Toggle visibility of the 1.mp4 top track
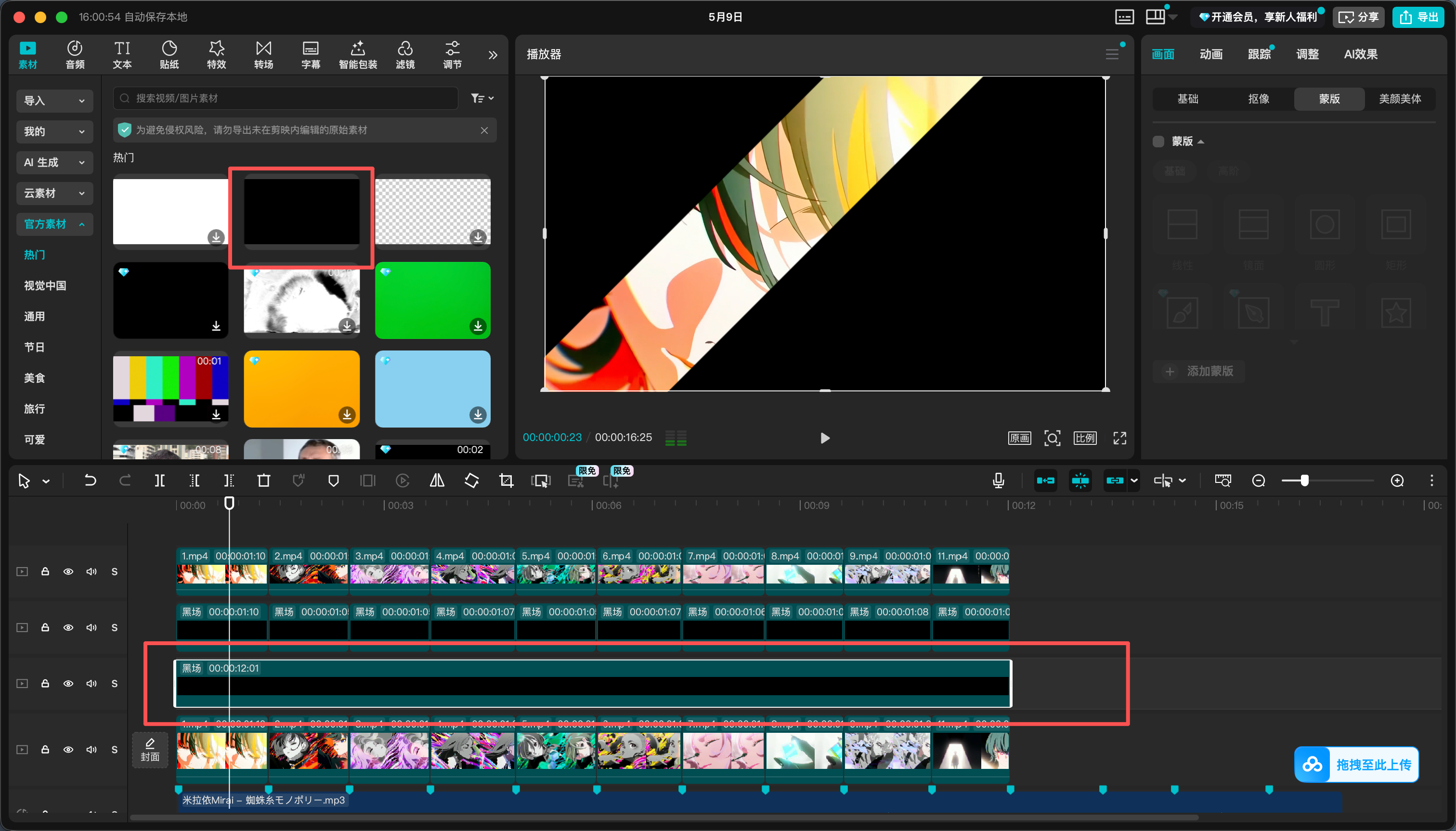The width and height of the screenshot is (1456, 831). click(68, 571)
